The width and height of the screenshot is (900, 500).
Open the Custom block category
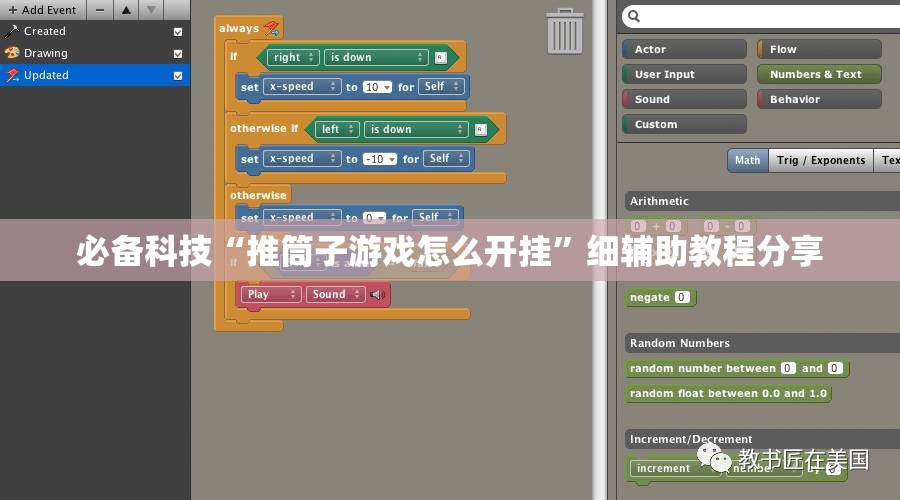click(684, 124)
